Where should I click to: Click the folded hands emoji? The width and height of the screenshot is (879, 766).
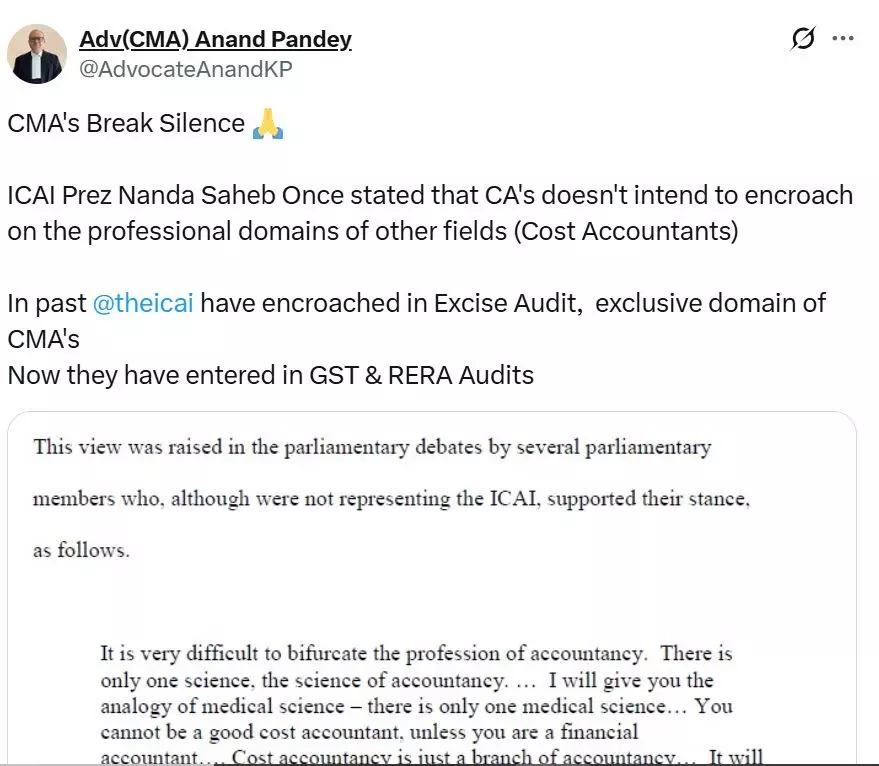(x=268, y=123)
